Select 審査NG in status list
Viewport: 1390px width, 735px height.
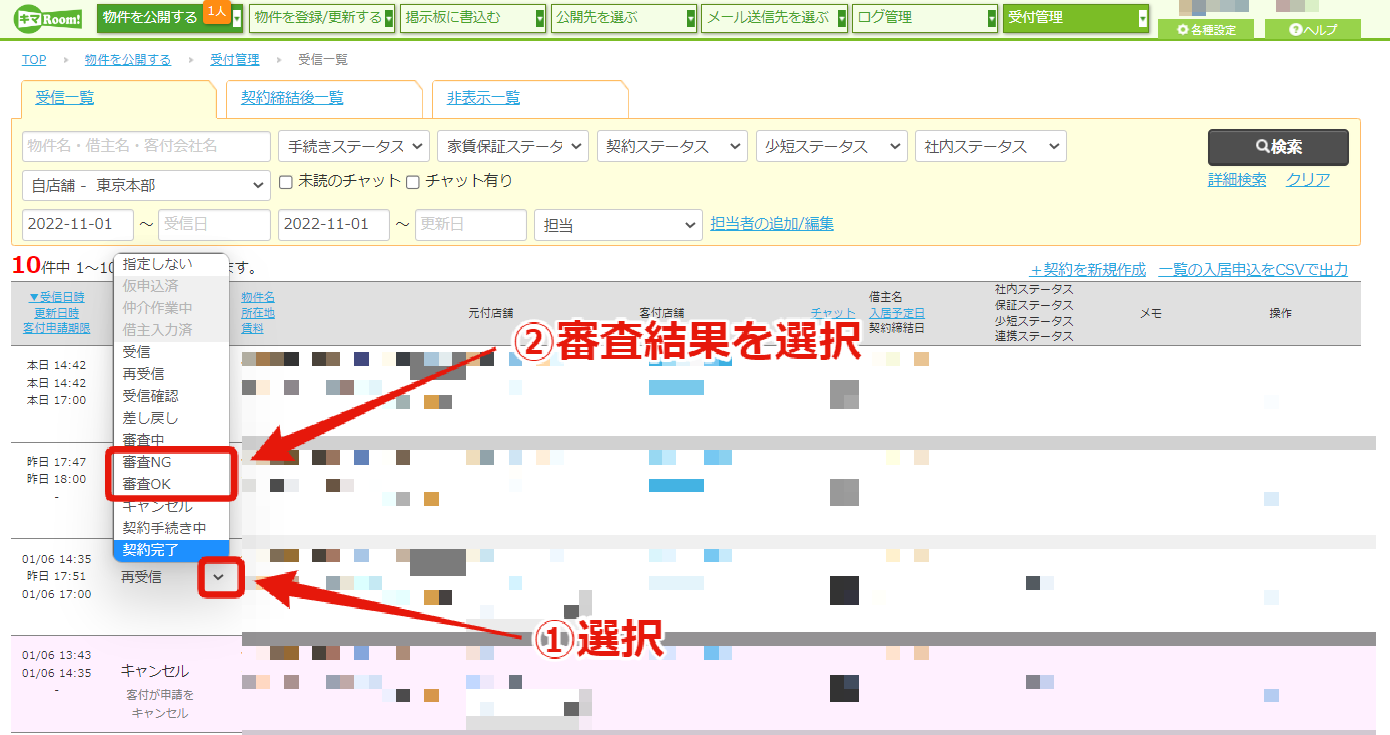tap(171, 462)
